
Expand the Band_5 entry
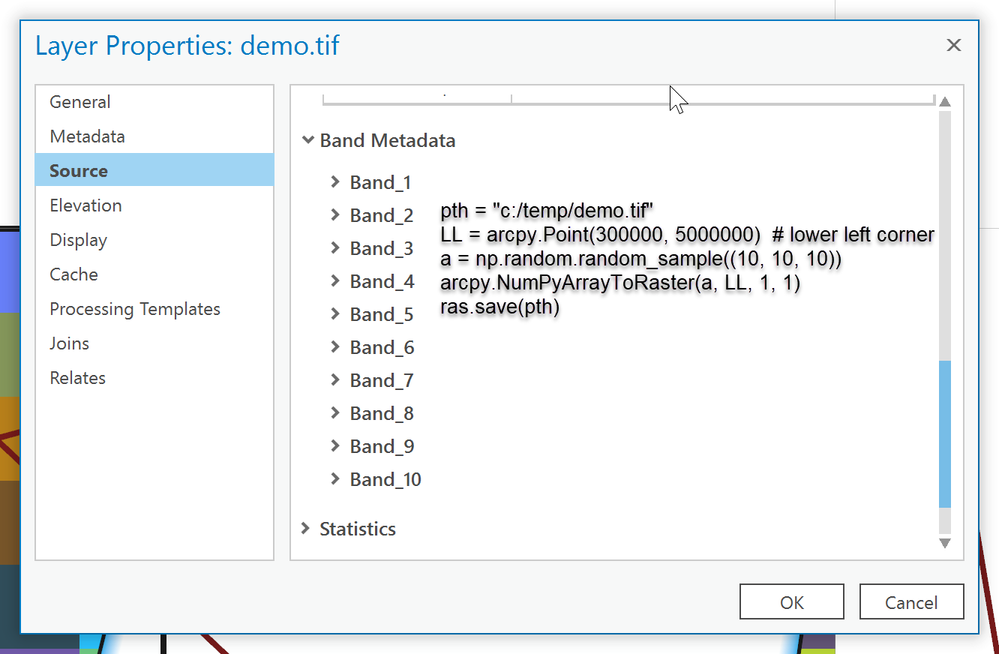click(x=336, y=314)
